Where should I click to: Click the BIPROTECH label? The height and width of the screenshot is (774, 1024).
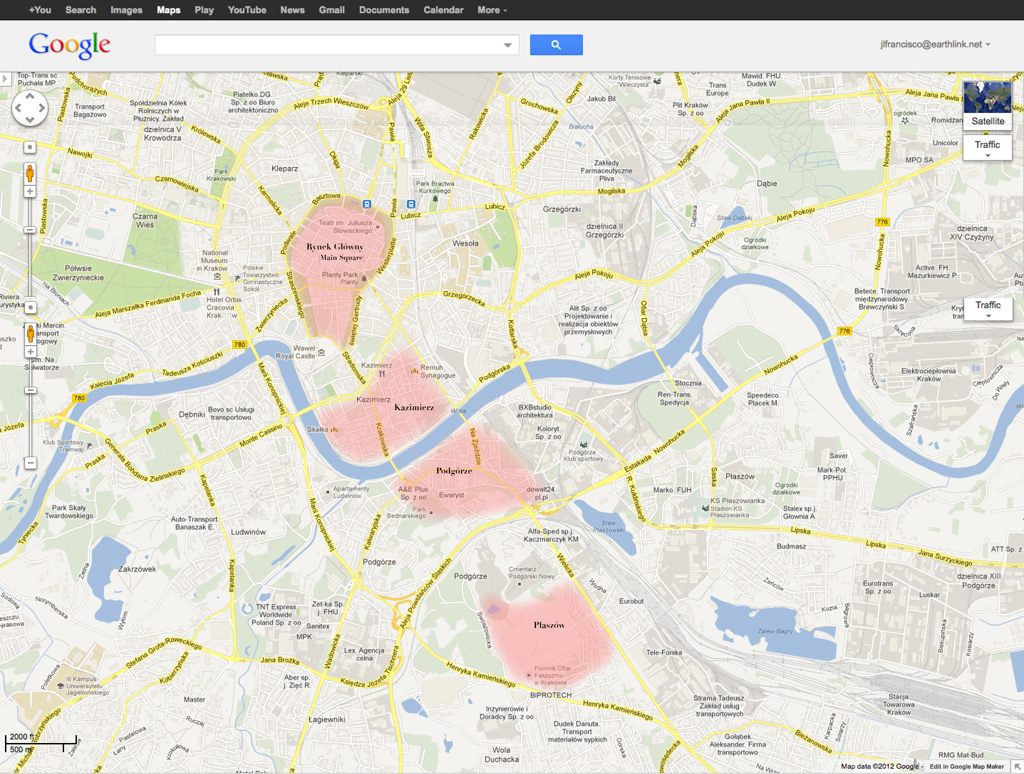click(551, 695)
